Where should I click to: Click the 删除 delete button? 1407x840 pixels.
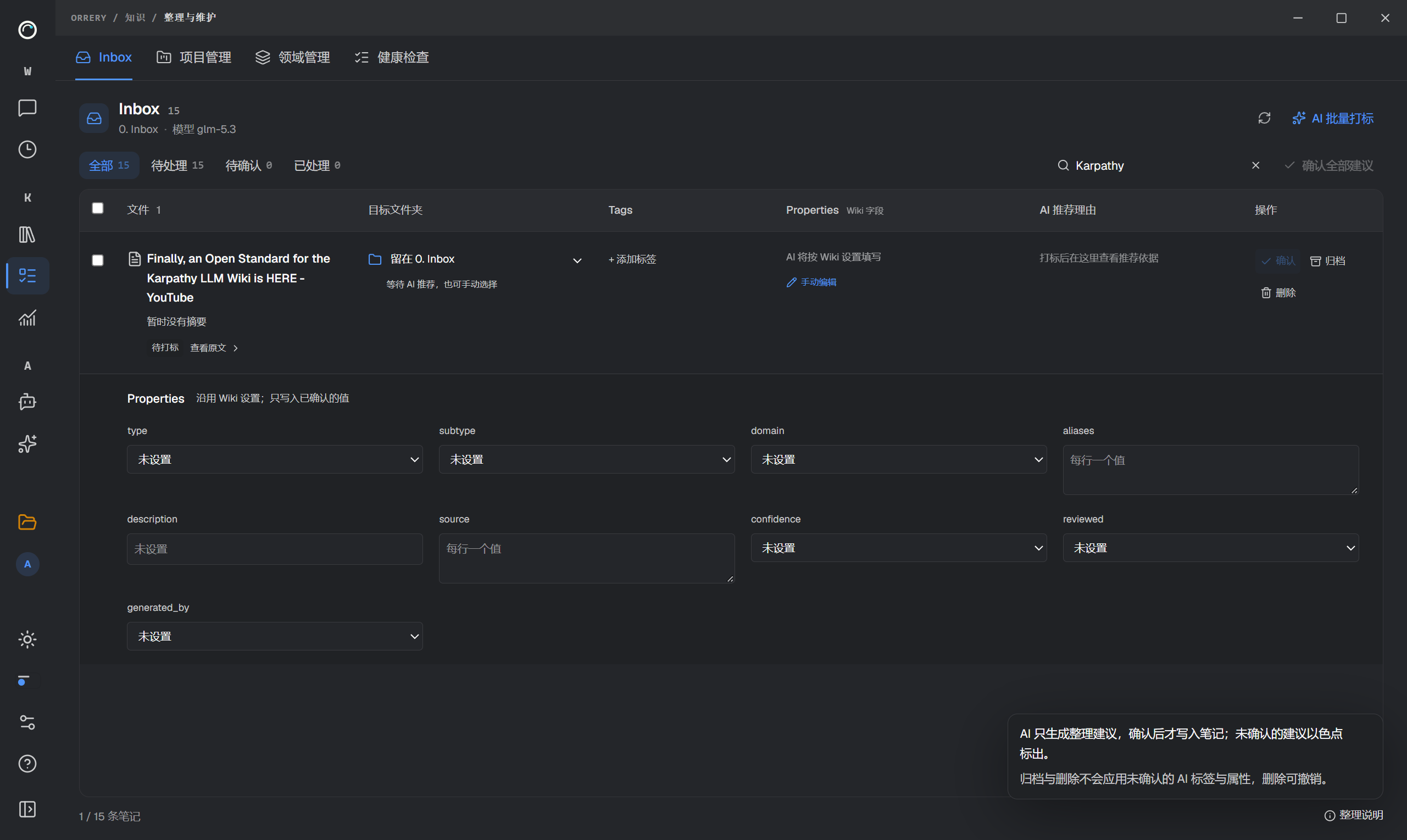click(1278, 293)
